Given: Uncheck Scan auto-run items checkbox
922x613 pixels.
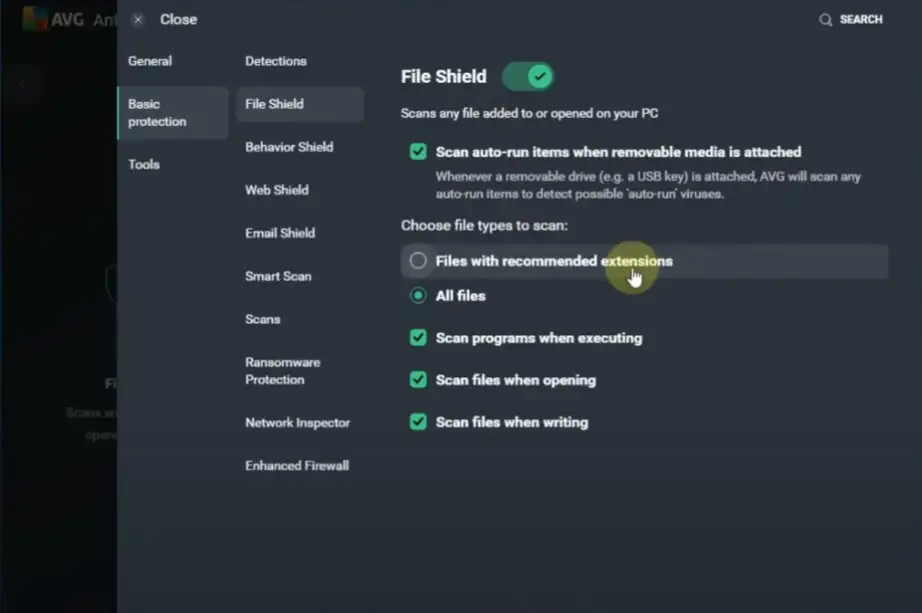Looking at the screenshot, I should [x=418, y=152].
